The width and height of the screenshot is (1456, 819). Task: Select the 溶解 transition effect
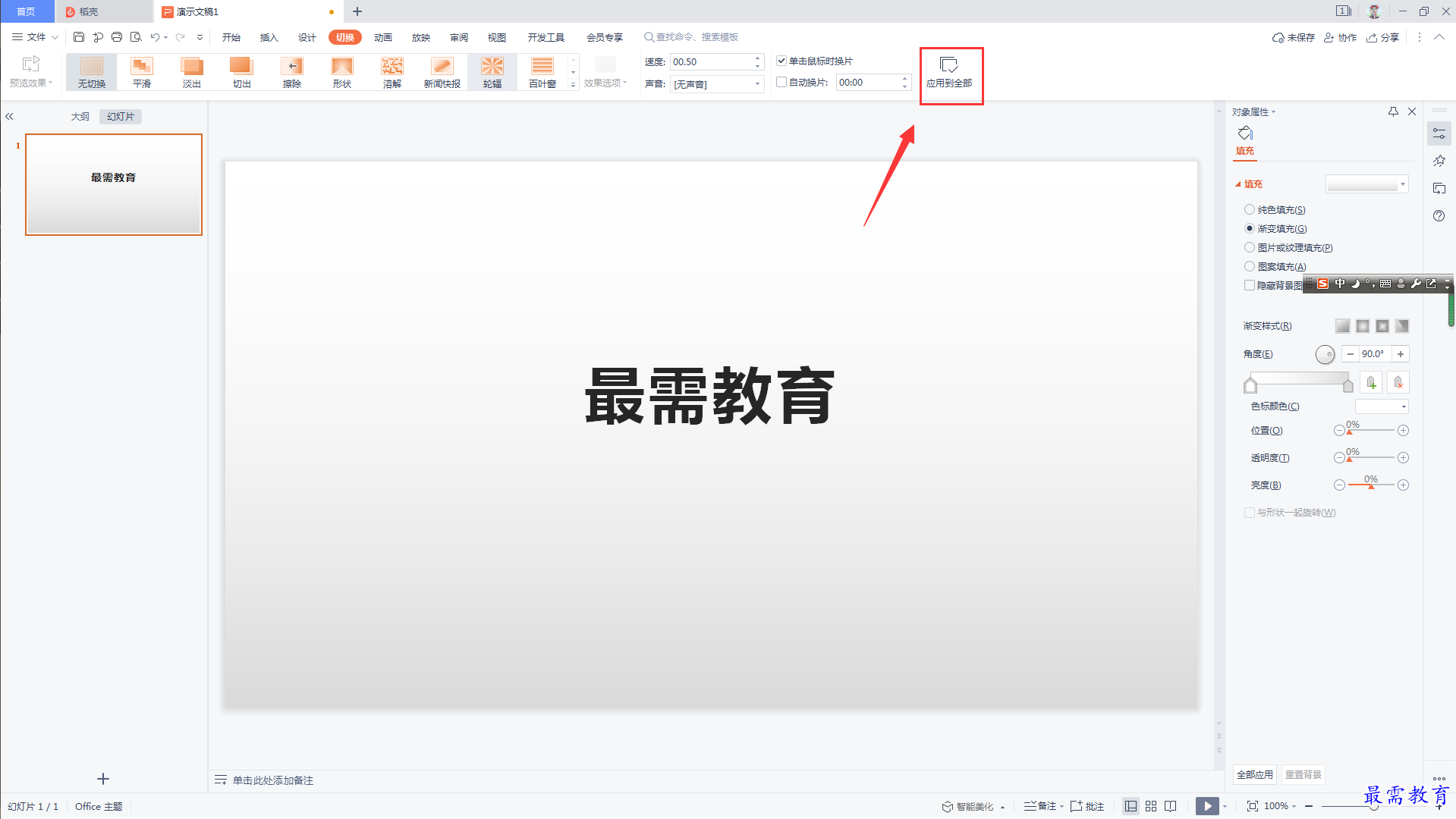392,73
